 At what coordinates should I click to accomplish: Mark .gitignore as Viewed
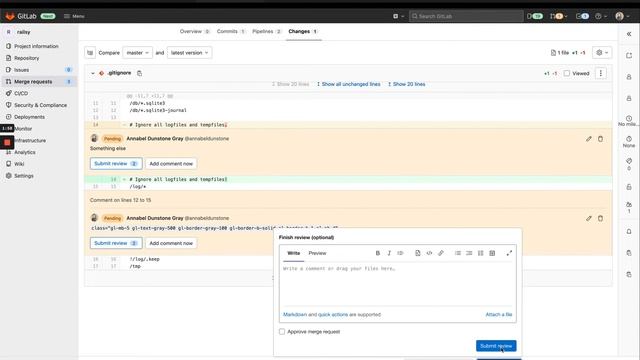pos(567,73)
